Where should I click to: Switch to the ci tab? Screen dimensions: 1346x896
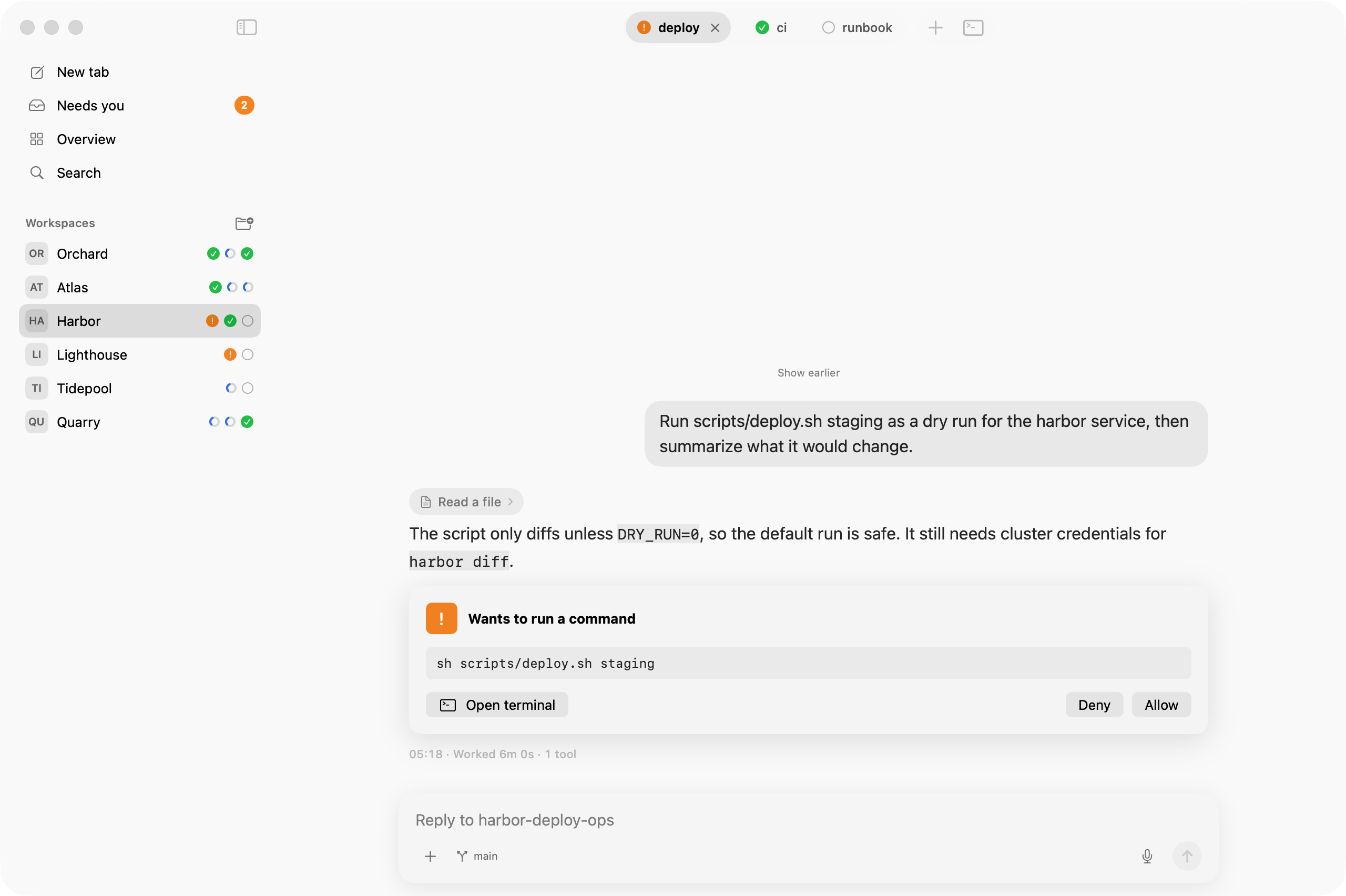pos(771,27)
